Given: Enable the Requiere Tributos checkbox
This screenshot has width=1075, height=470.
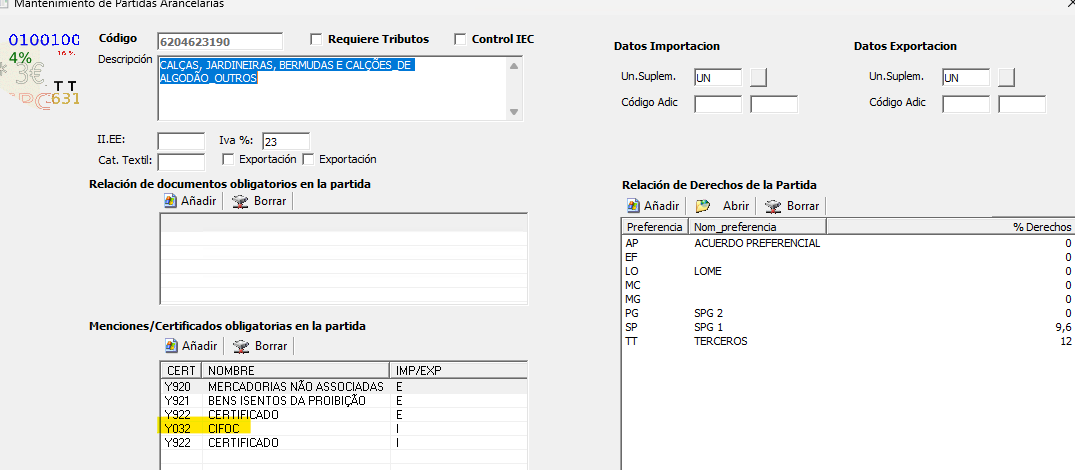Looking at the screenshot, I should (316, 40).
